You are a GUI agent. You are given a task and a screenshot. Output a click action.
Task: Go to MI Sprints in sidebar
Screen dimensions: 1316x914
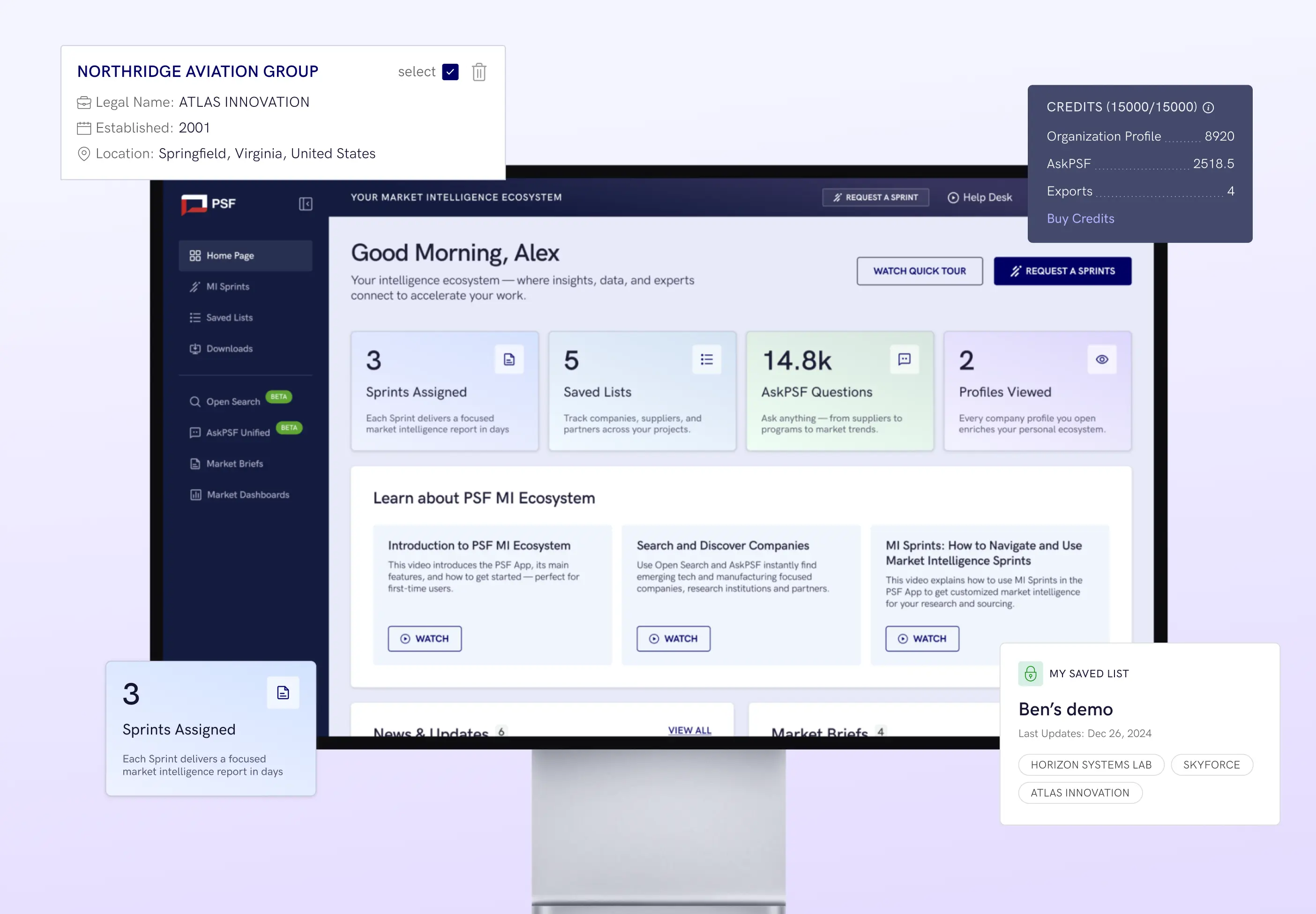click(x=227, y=286)
